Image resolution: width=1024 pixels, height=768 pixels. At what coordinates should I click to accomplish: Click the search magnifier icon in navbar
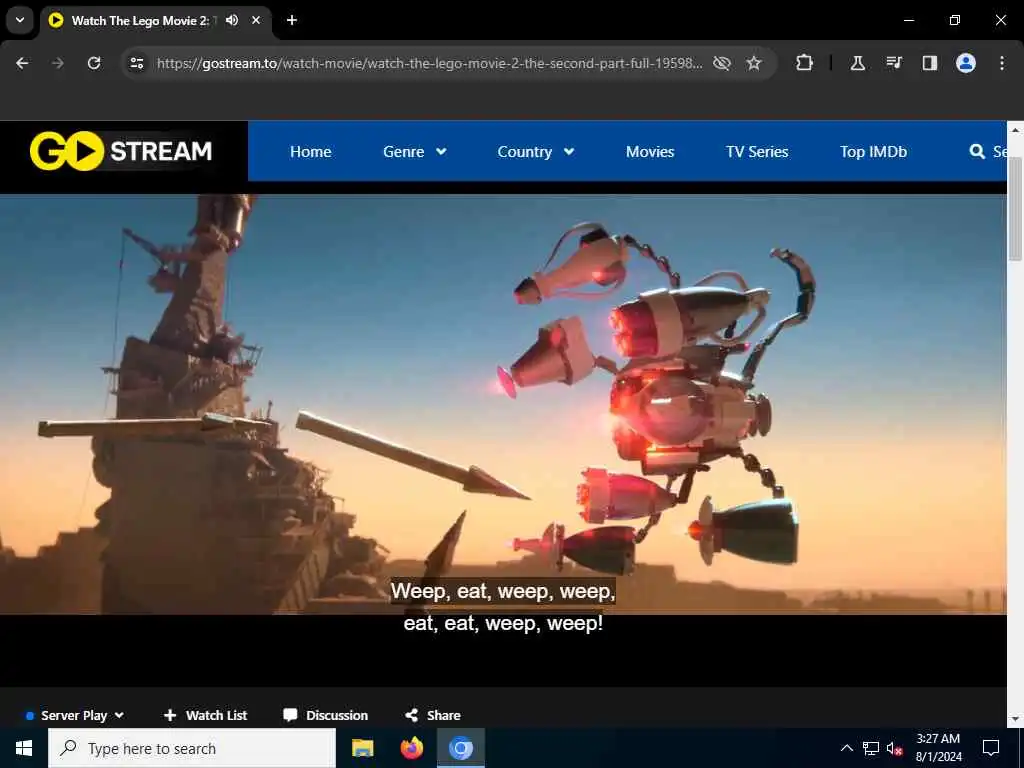[977, 152]
